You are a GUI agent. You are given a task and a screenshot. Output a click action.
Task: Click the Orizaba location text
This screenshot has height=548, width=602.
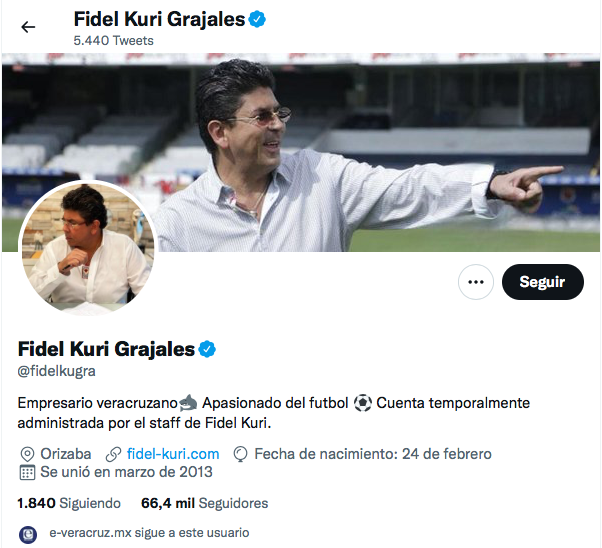click(x=66, y=454)
